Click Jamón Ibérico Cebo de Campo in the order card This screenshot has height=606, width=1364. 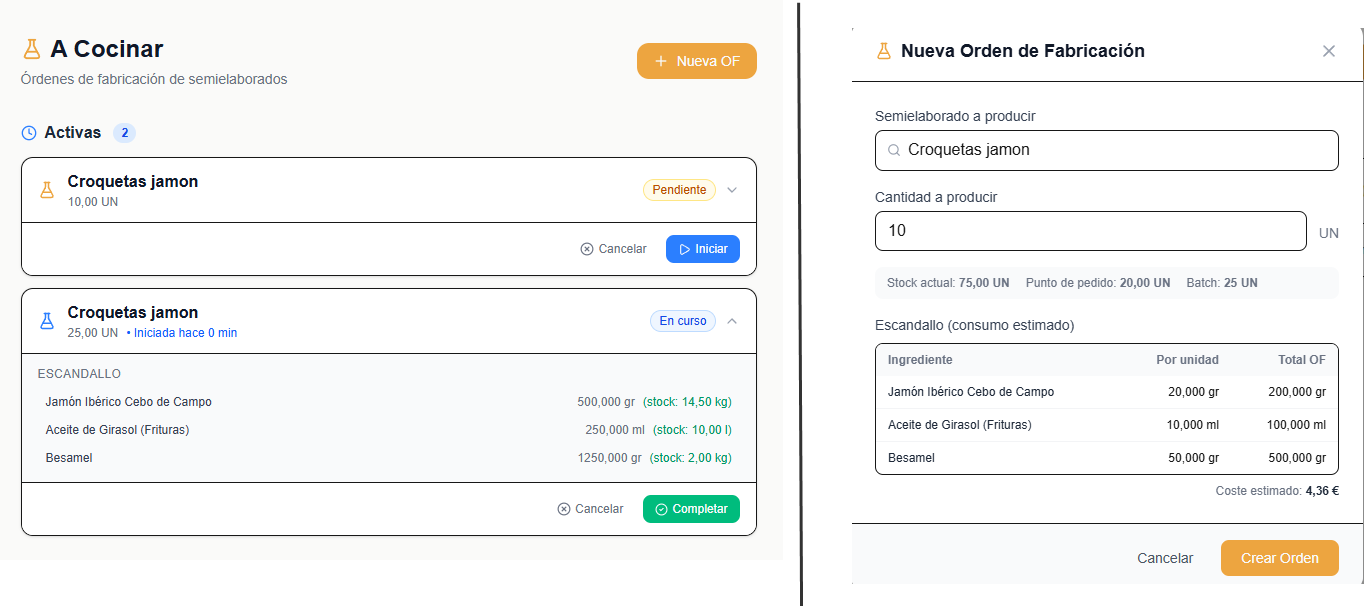coord(129,402)
